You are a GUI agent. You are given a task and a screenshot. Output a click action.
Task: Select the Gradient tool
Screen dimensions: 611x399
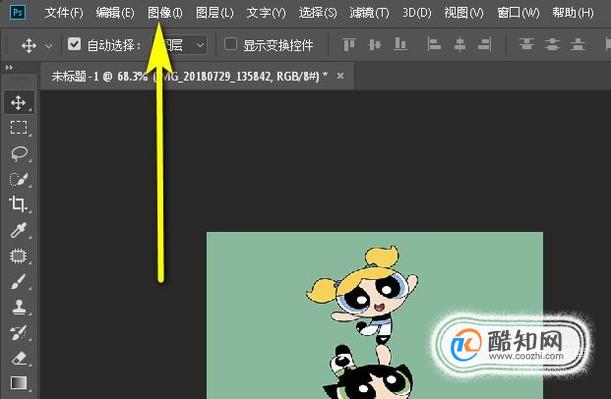(19, 383)
